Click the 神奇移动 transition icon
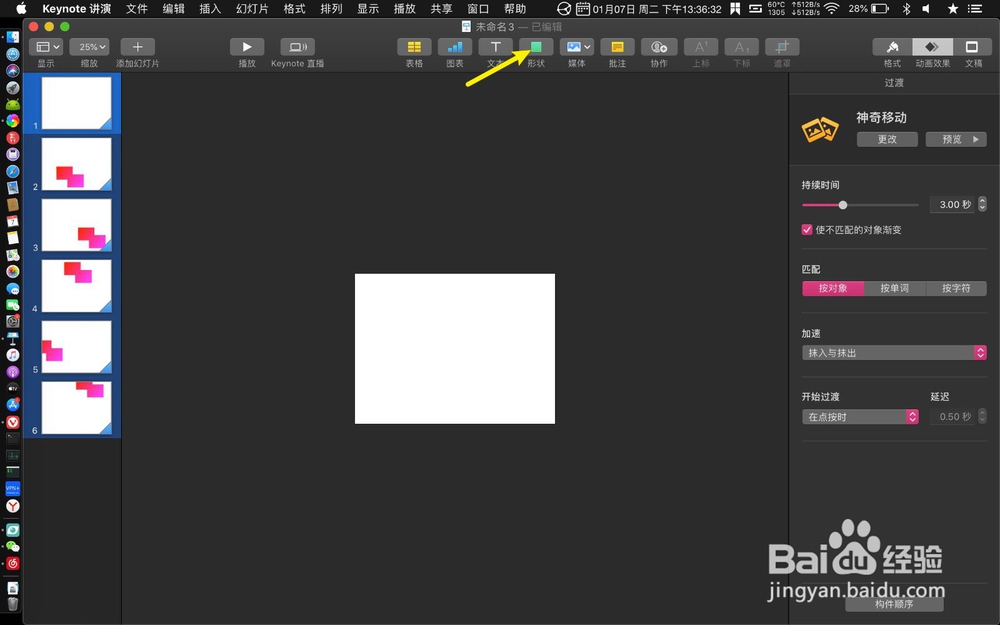 click(820, 129)
